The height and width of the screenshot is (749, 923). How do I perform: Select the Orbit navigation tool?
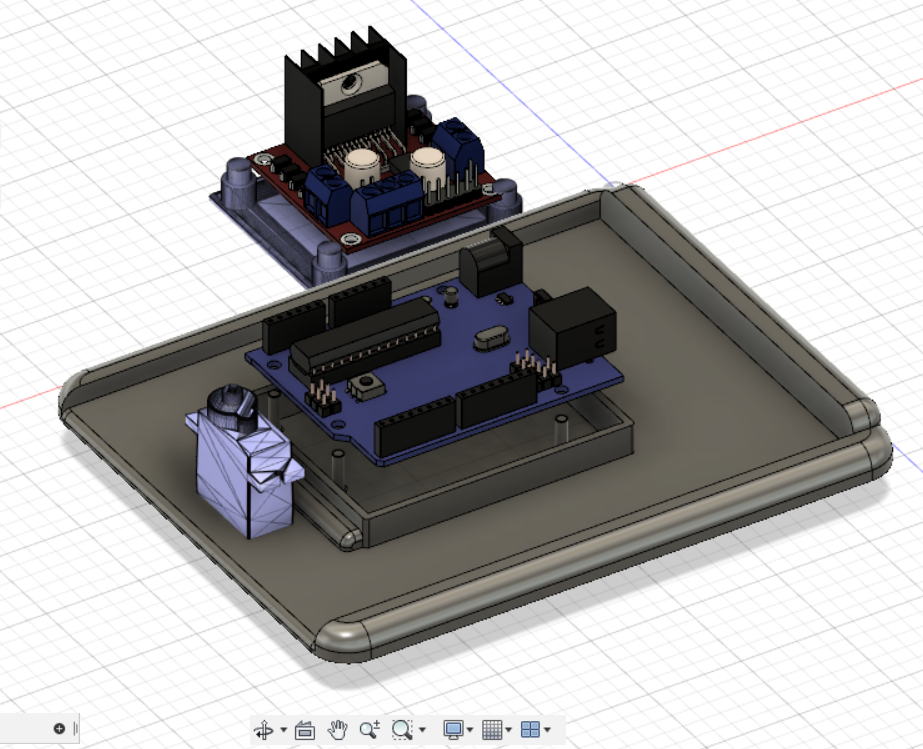click(263, 730)
